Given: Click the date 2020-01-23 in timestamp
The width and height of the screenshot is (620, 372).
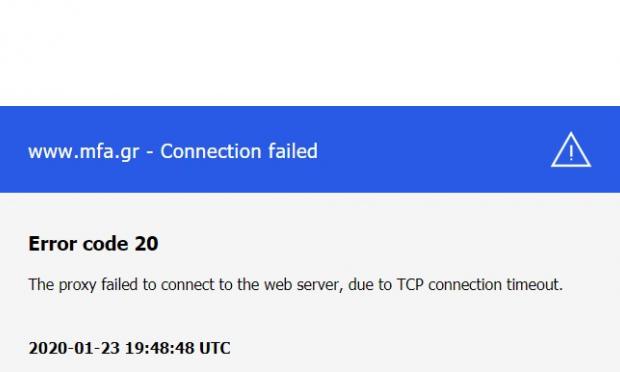Looking at the screenshot, I should pos(74,348).
